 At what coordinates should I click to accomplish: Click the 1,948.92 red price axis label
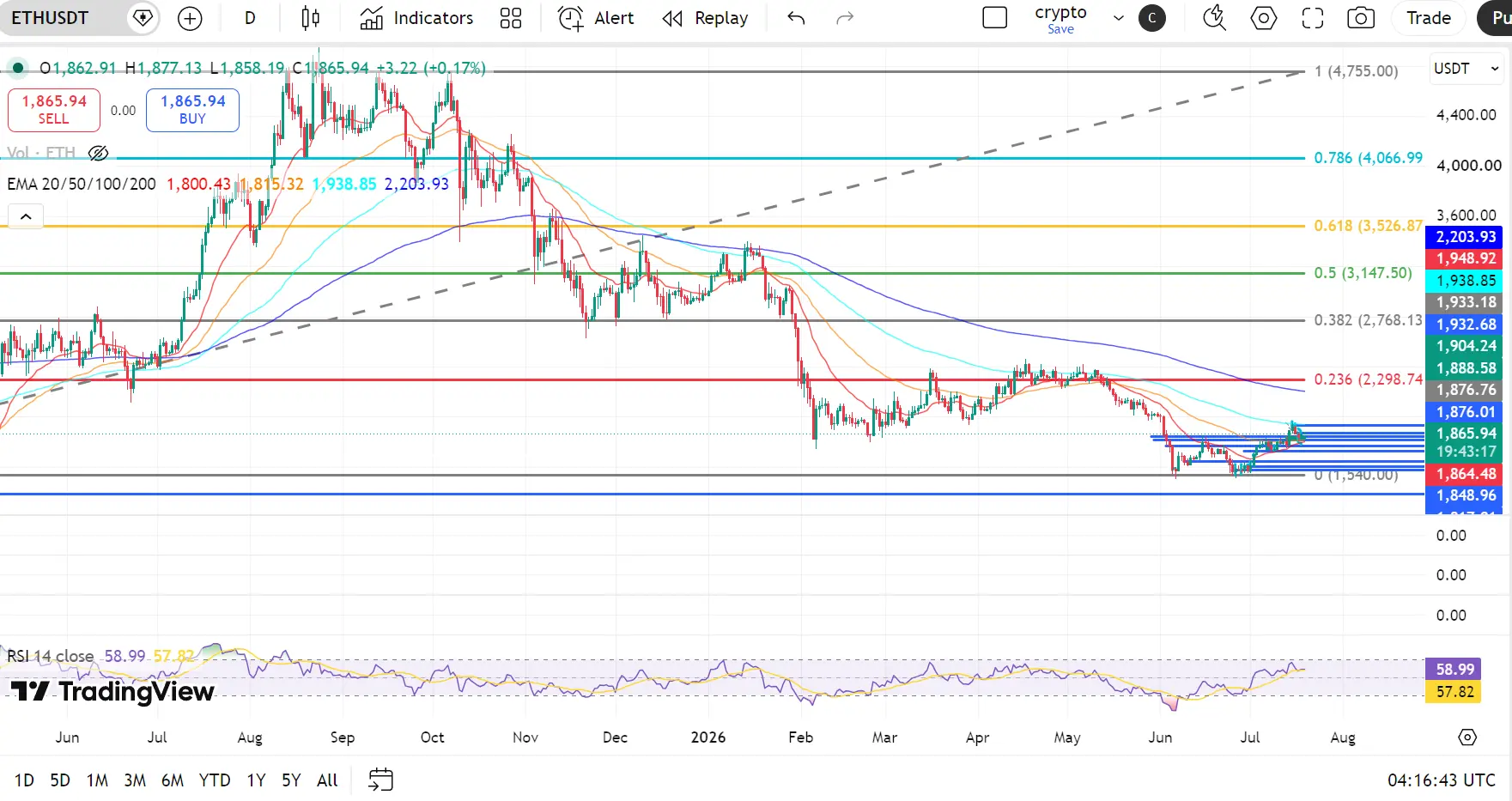click(1464, 258)
